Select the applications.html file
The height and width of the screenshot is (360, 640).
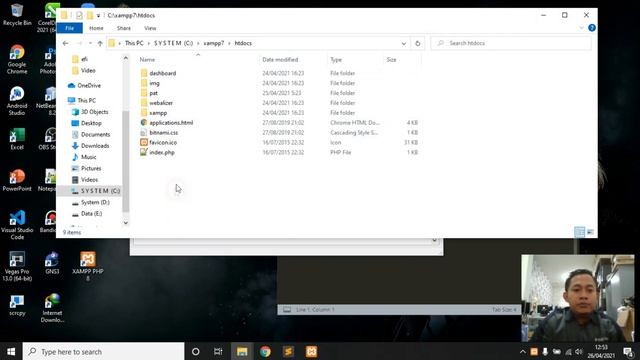(171, 122)
